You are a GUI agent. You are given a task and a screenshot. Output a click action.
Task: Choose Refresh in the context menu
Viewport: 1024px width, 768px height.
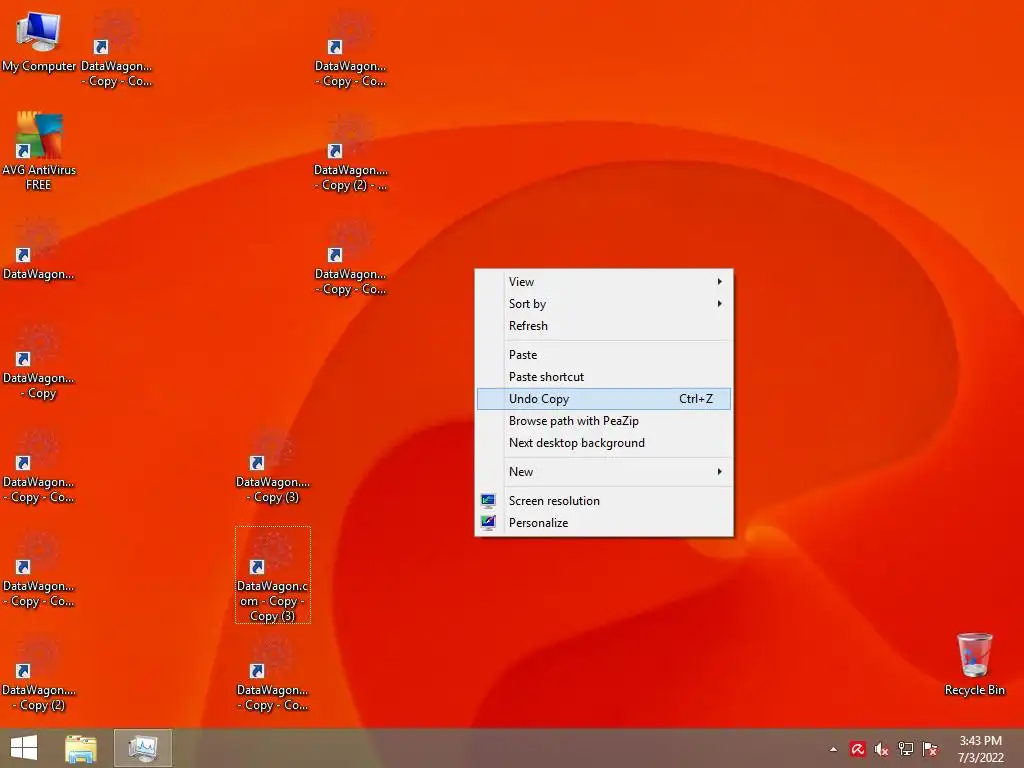click(603, 326)
